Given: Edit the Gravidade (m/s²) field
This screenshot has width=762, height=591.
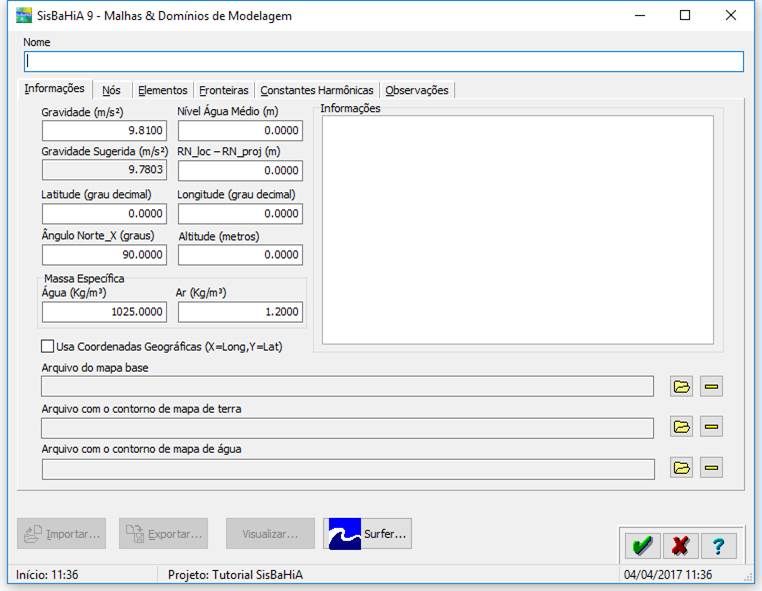Looking at the screenshot, I should click(x=104, y=131).
